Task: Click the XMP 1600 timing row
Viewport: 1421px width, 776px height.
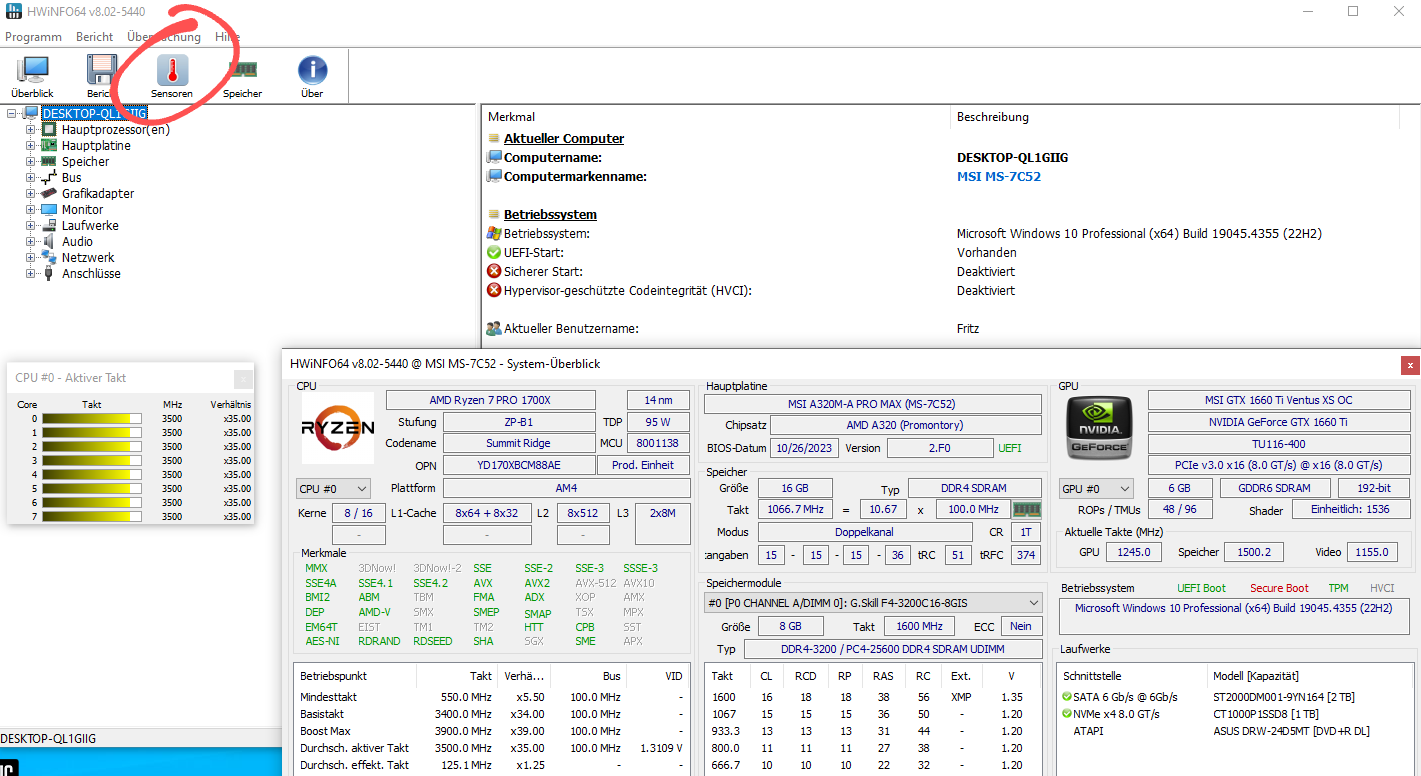Action: point(873,697)
